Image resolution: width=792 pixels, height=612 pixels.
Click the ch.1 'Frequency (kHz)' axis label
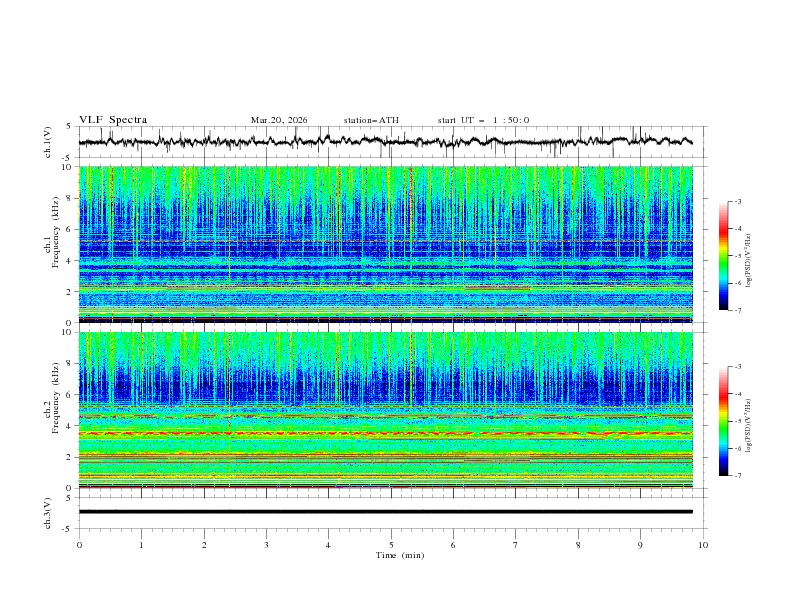coord(55,233)
